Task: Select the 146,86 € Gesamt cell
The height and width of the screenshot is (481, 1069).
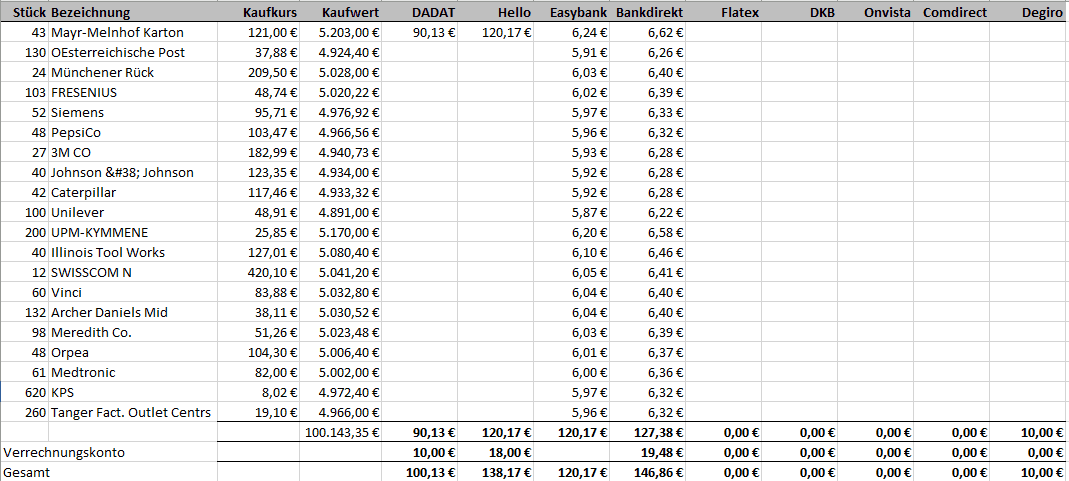Action: click(x=648, y=472)
